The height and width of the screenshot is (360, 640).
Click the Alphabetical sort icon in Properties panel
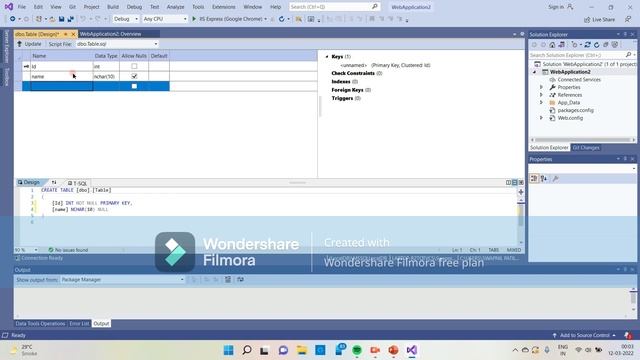tap(544, 178)
